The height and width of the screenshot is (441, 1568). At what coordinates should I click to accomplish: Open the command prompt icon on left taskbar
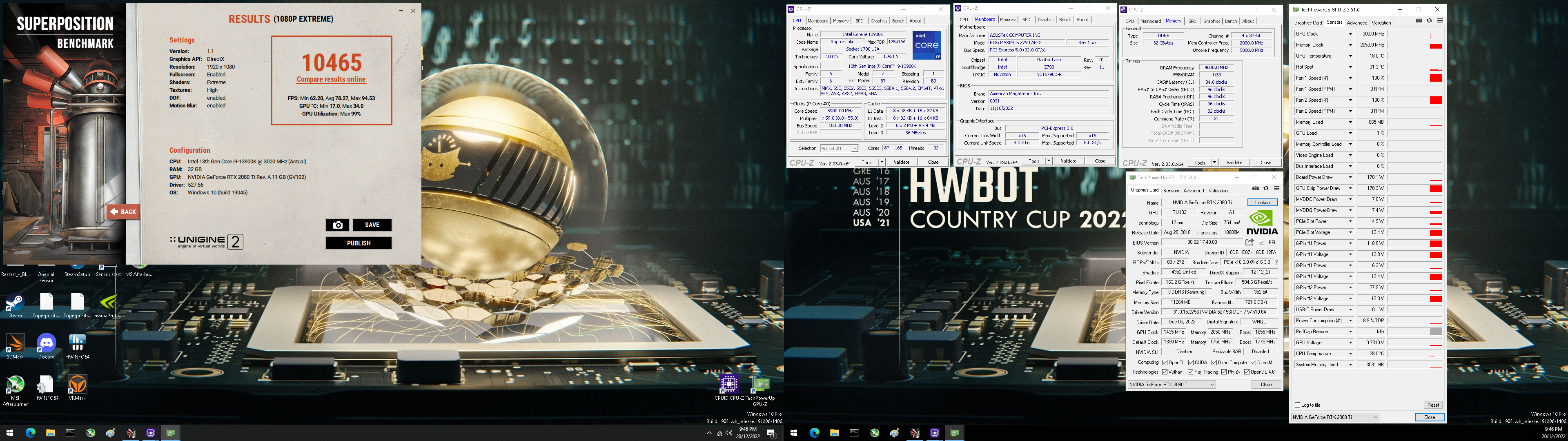[x=71, y=433]
